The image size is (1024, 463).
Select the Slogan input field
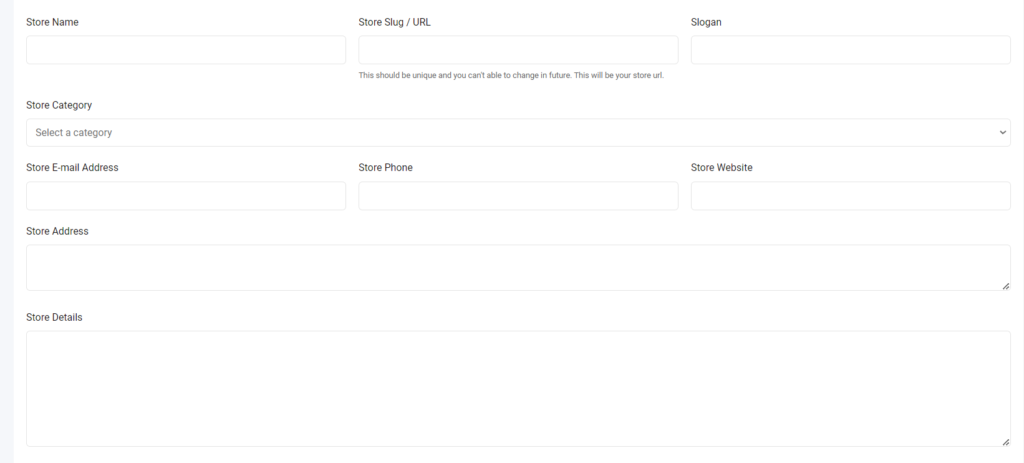[x=850, y=50]
